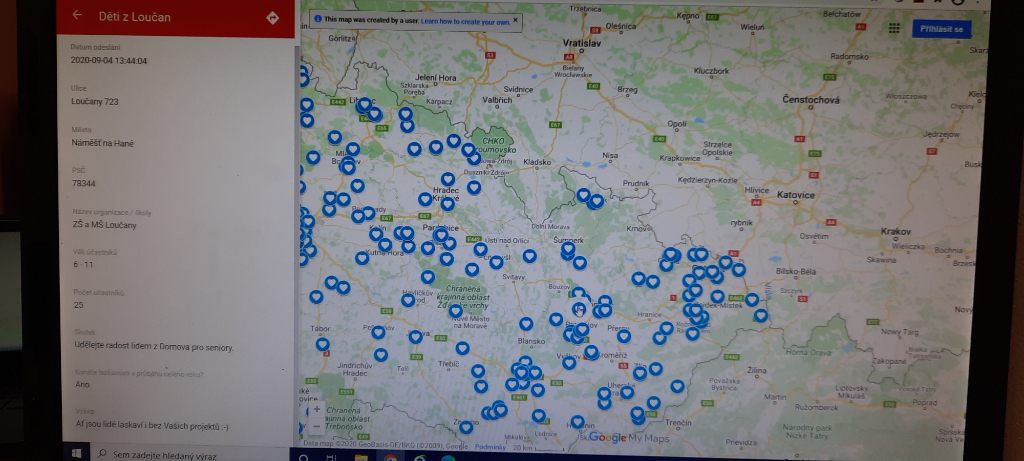
Task: Switch to Chrome in the taskbar
Action: click(391, 458)
